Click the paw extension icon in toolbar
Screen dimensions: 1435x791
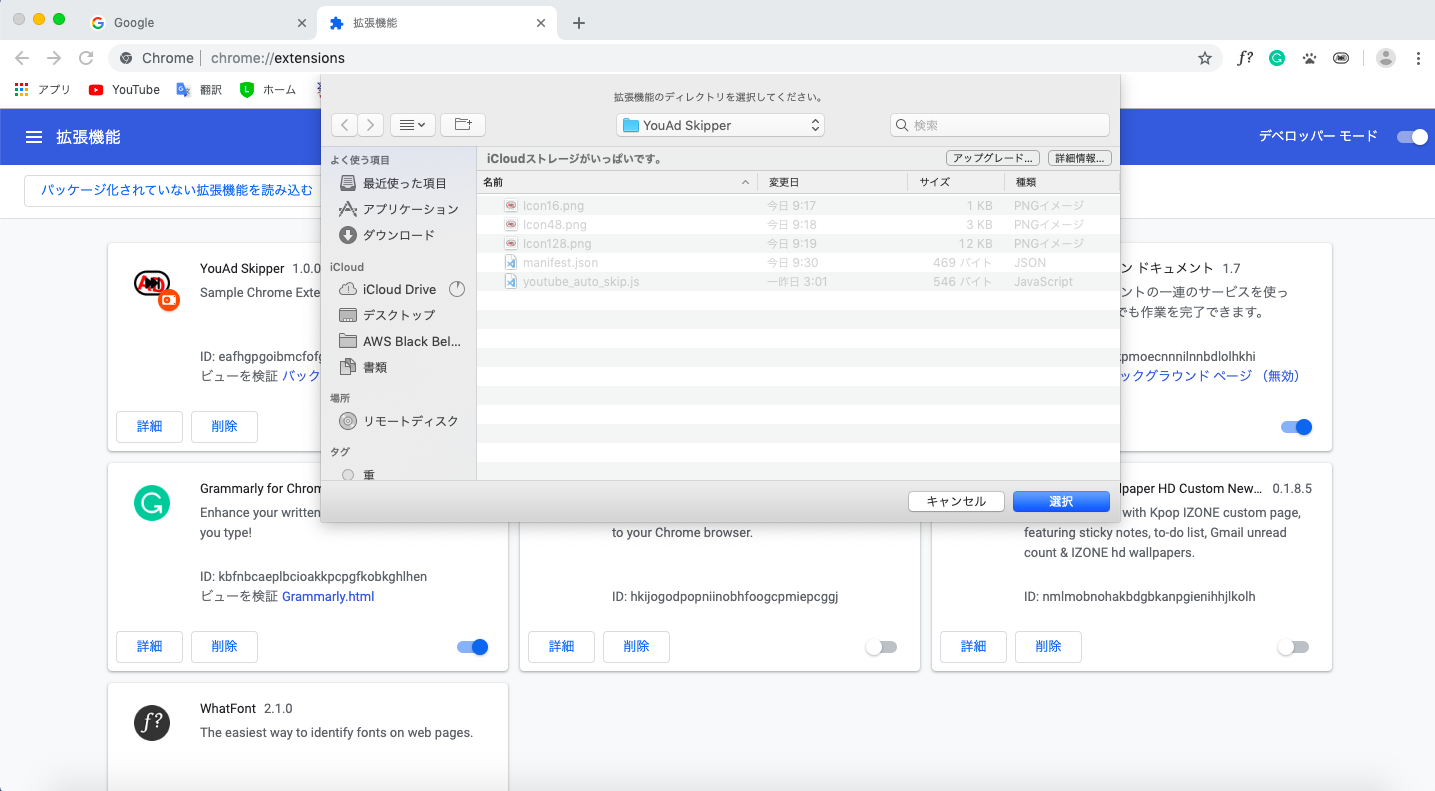[1309, 58]
